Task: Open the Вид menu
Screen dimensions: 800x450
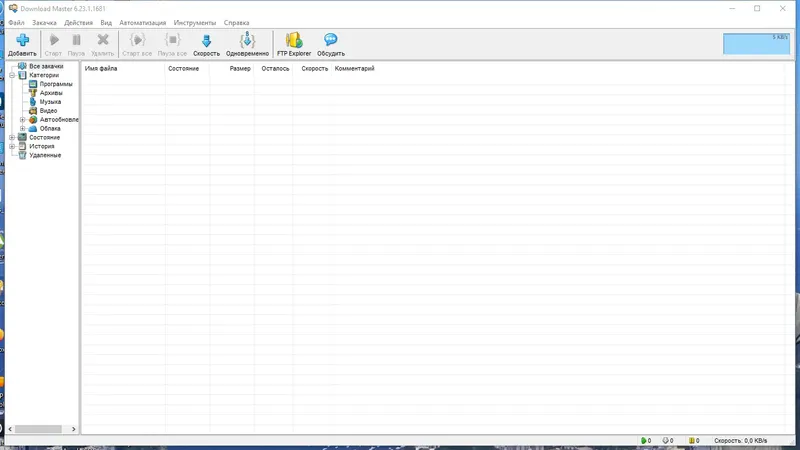Action: [106, 23]
